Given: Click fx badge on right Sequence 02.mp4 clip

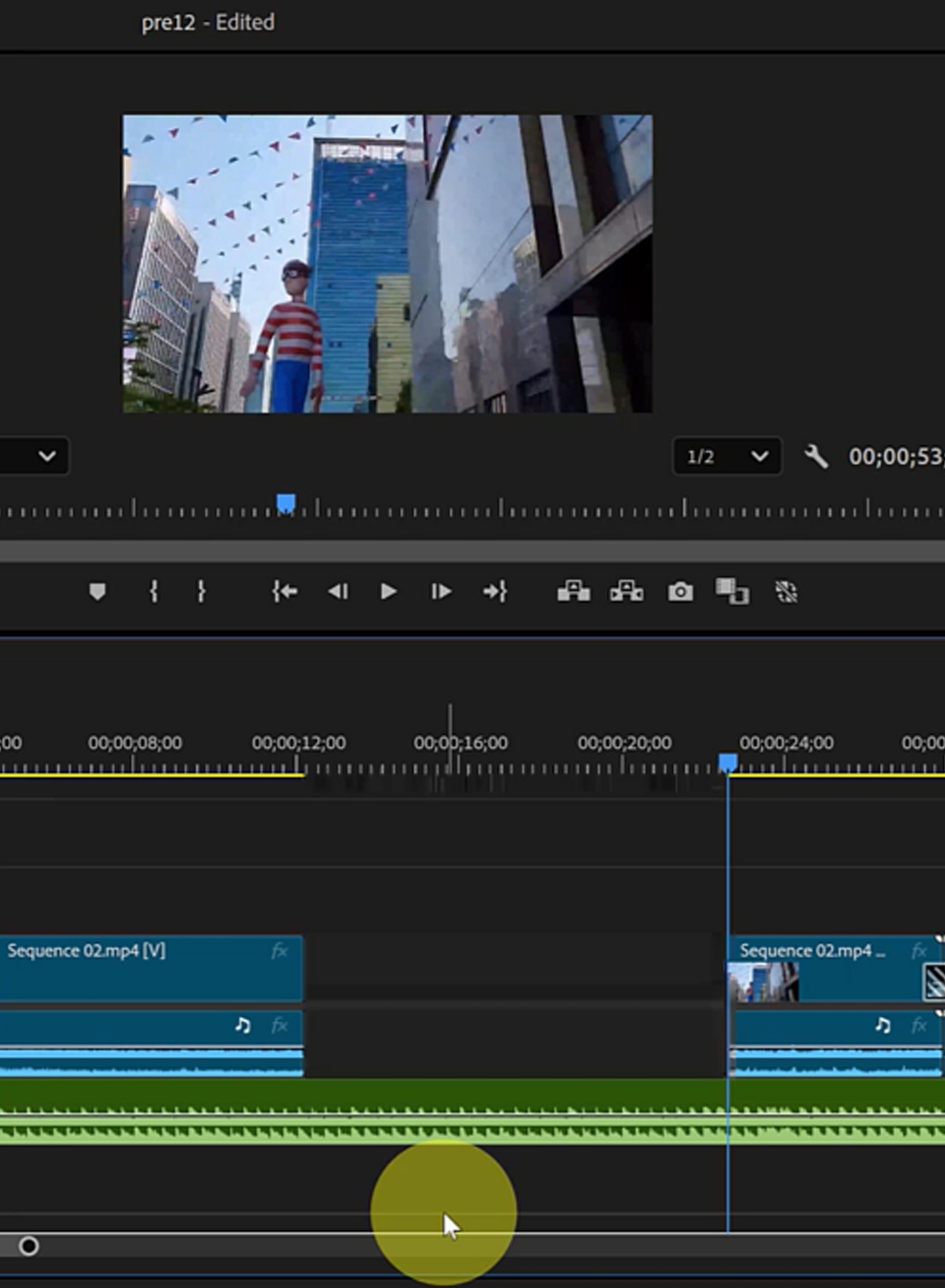Looking at the screenshot, I should tap(918, 950).
